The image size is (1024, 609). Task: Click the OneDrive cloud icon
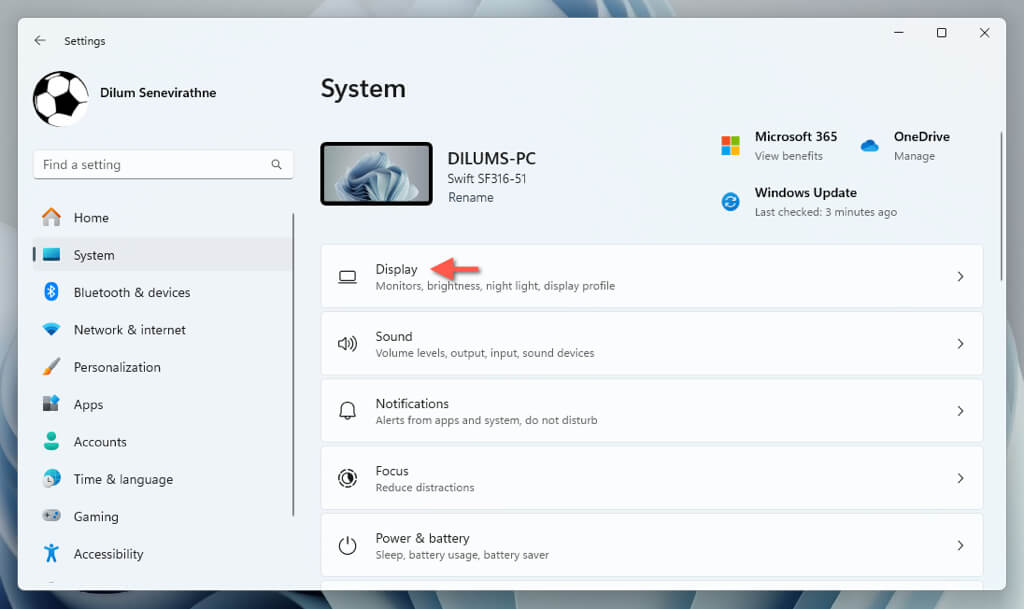point(869,146)
